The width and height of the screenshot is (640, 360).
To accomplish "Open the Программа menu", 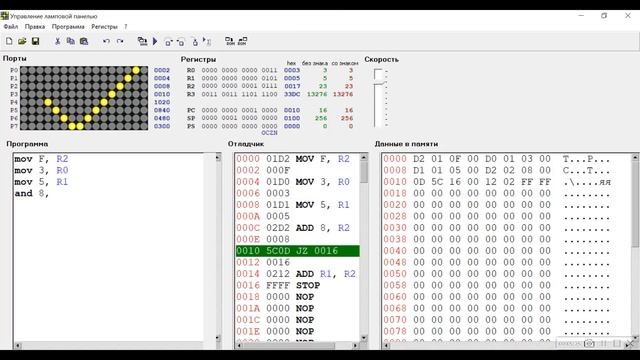I will (68, 27).
